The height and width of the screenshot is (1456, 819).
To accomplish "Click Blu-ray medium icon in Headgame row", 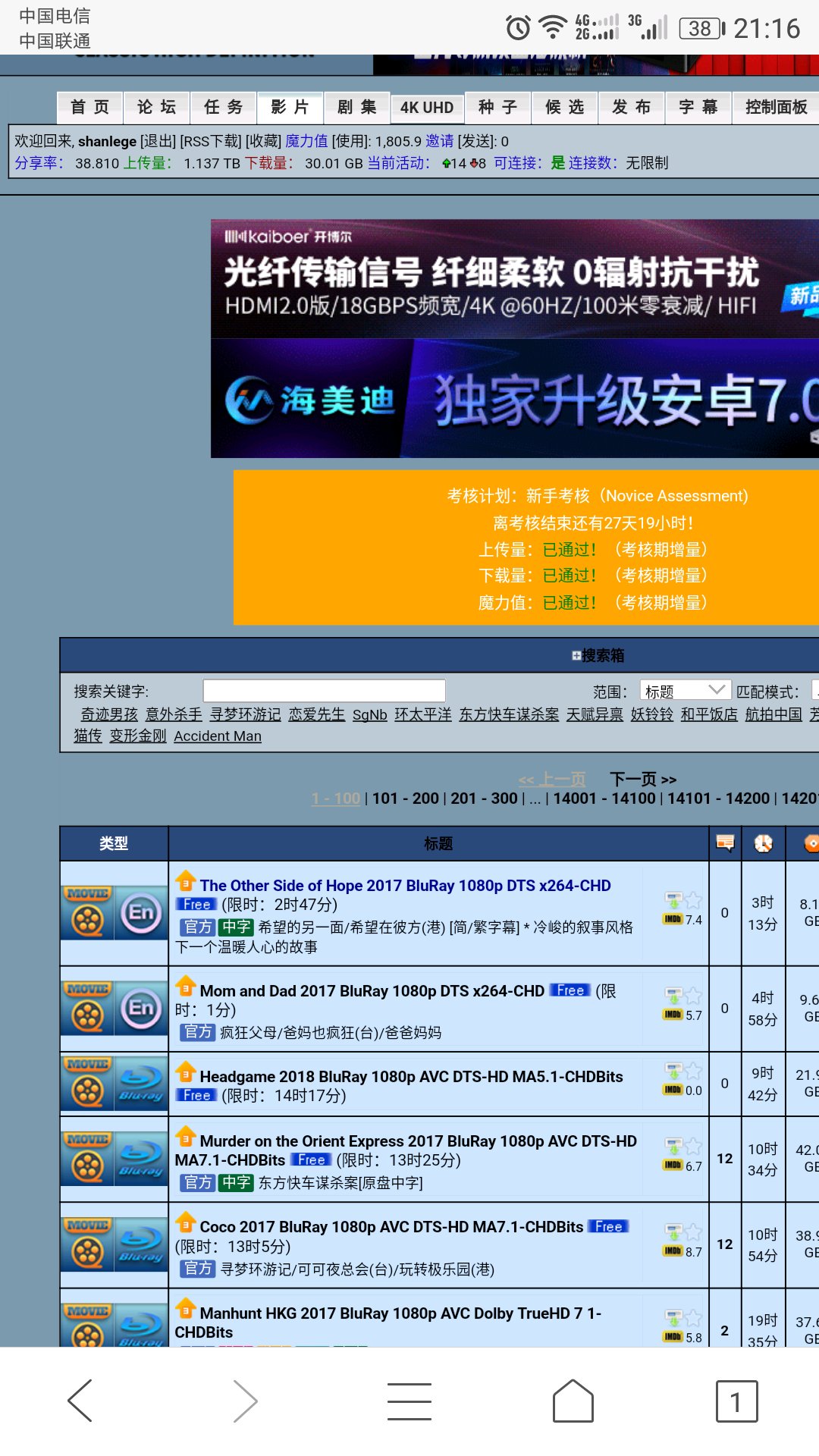I will coord(141,1083).
